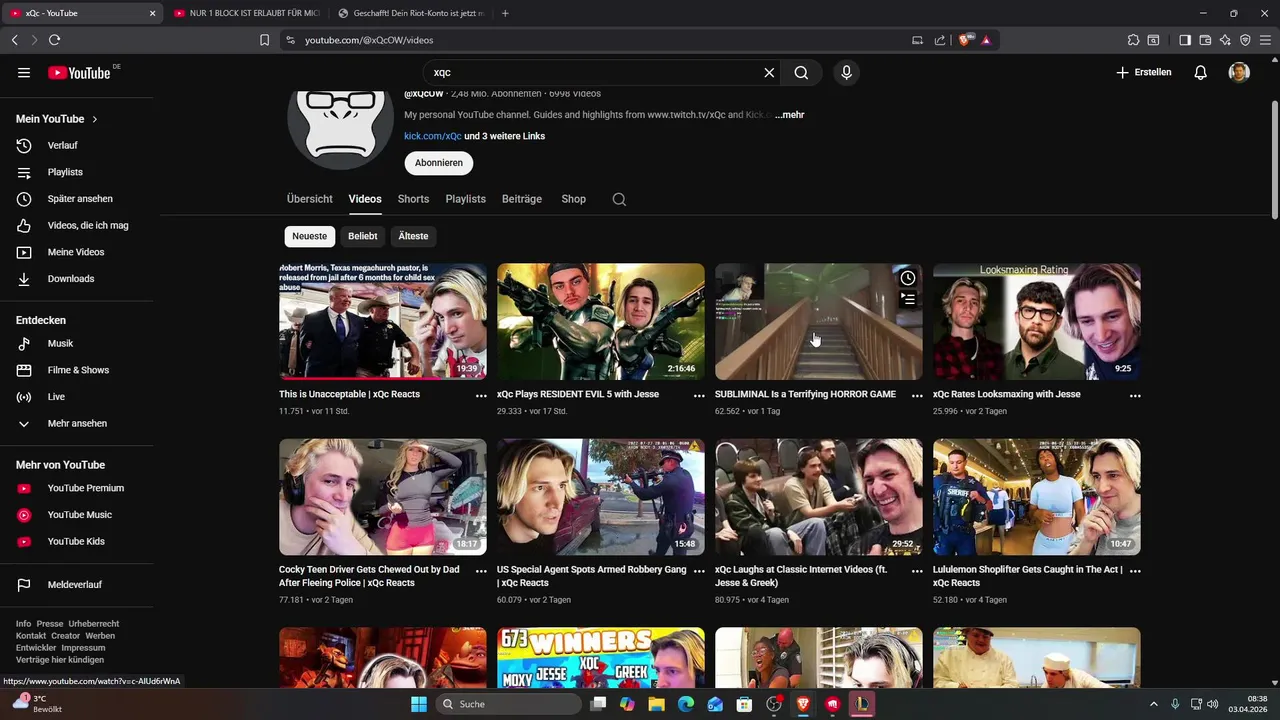Open Filme & Shows in sidebar

[x=77, y=370]
